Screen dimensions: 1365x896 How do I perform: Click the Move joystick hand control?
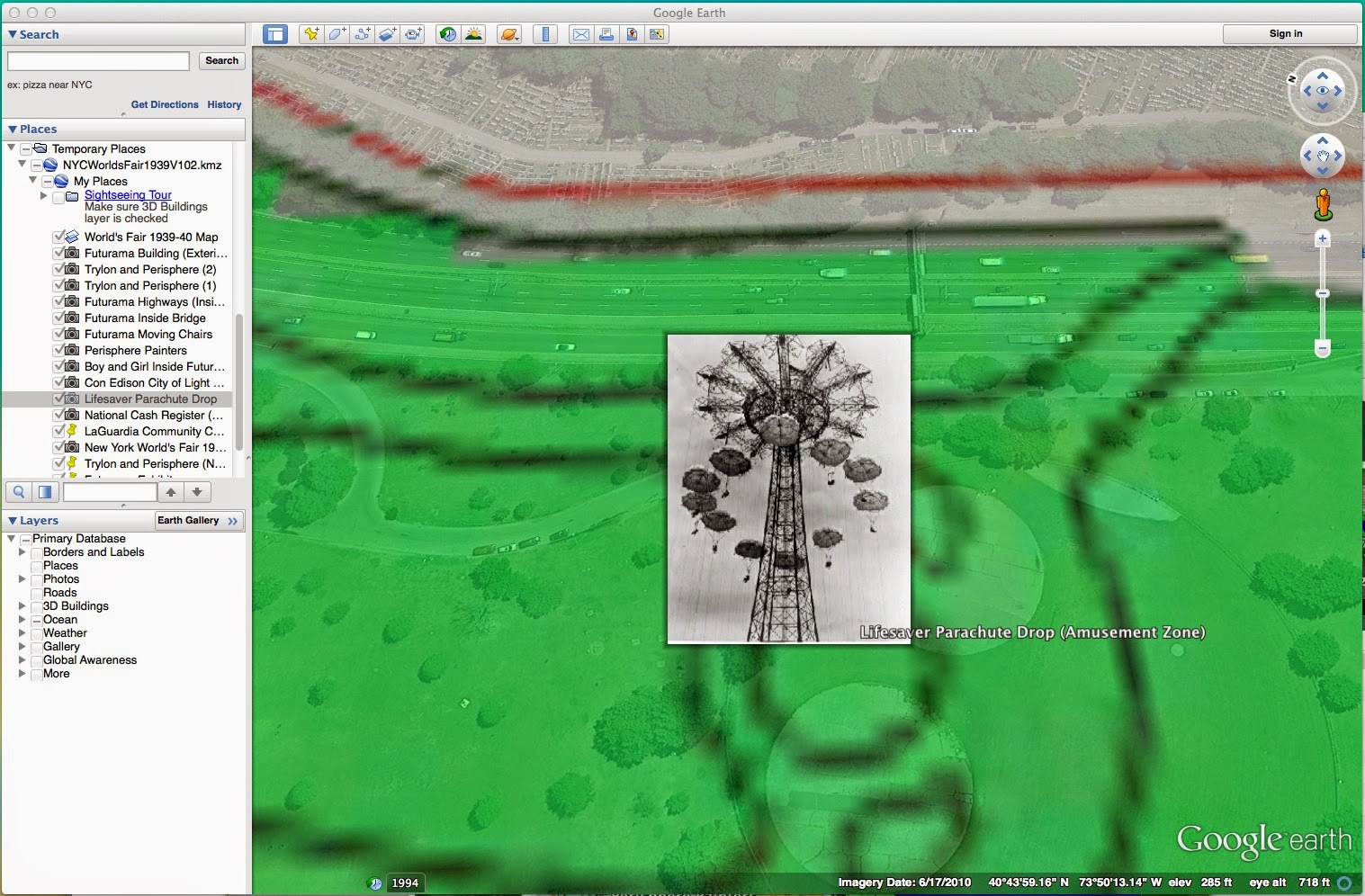click(1323, 157)
